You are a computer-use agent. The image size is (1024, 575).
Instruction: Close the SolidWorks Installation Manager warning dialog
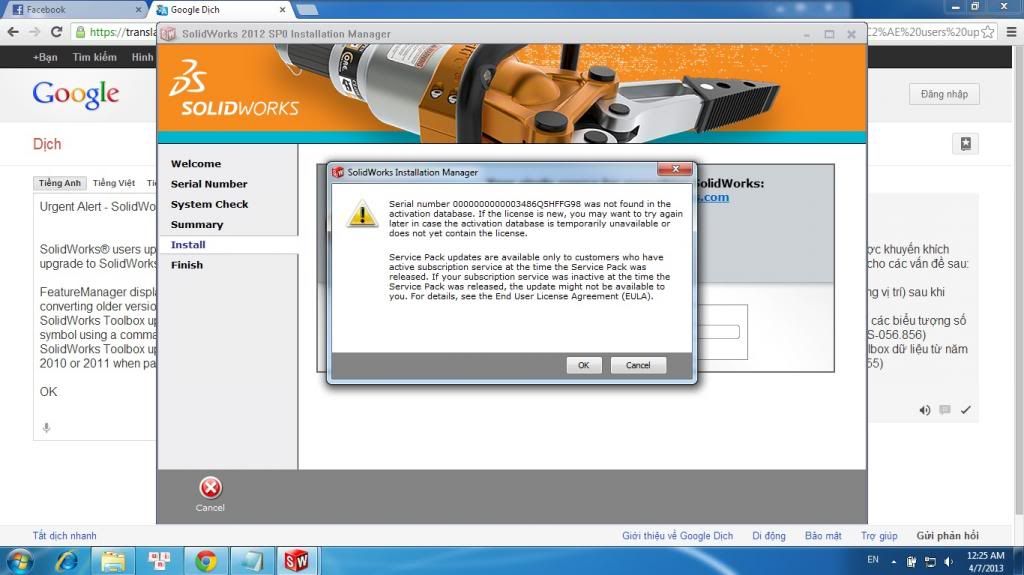pos(675,169)
